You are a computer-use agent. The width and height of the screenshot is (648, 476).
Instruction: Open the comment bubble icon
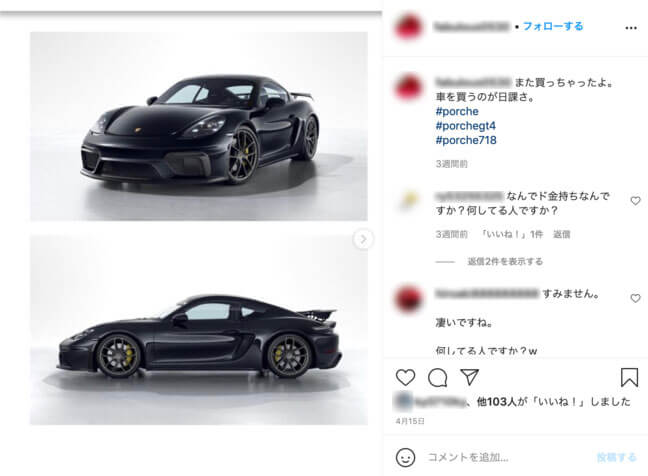tap(438, 377)
